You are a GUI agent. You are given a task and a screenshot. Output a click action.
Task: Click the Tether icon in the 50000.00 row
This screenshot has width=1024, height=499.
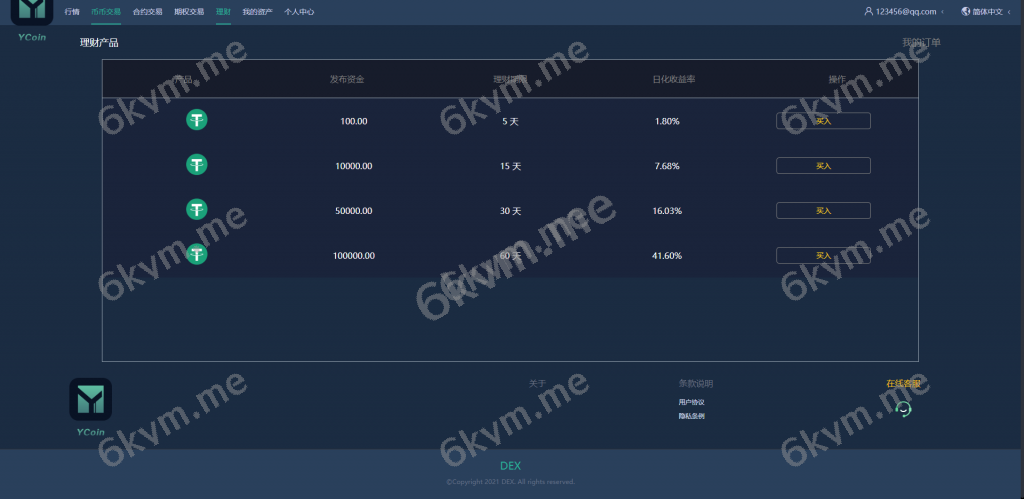[x=197, y=210]
